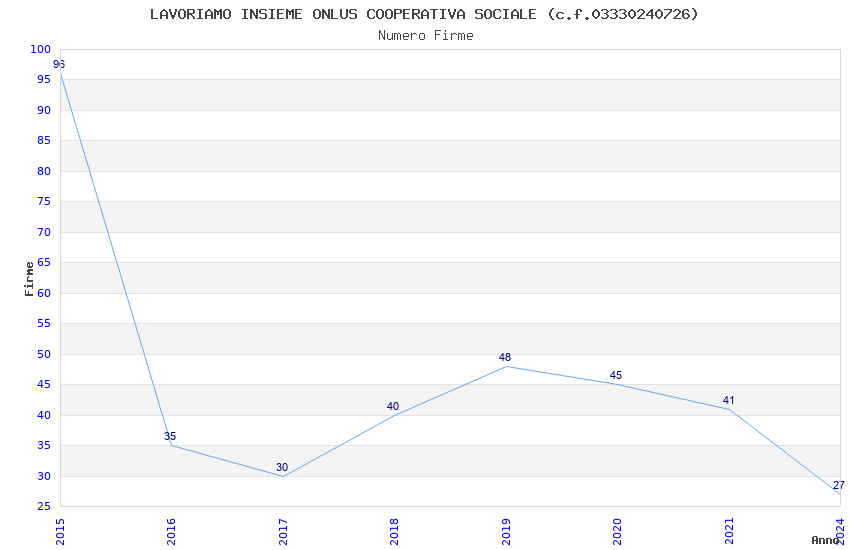Click the y-axis value 35
Screen dimensions: 850x550
(x=44, y=446)
